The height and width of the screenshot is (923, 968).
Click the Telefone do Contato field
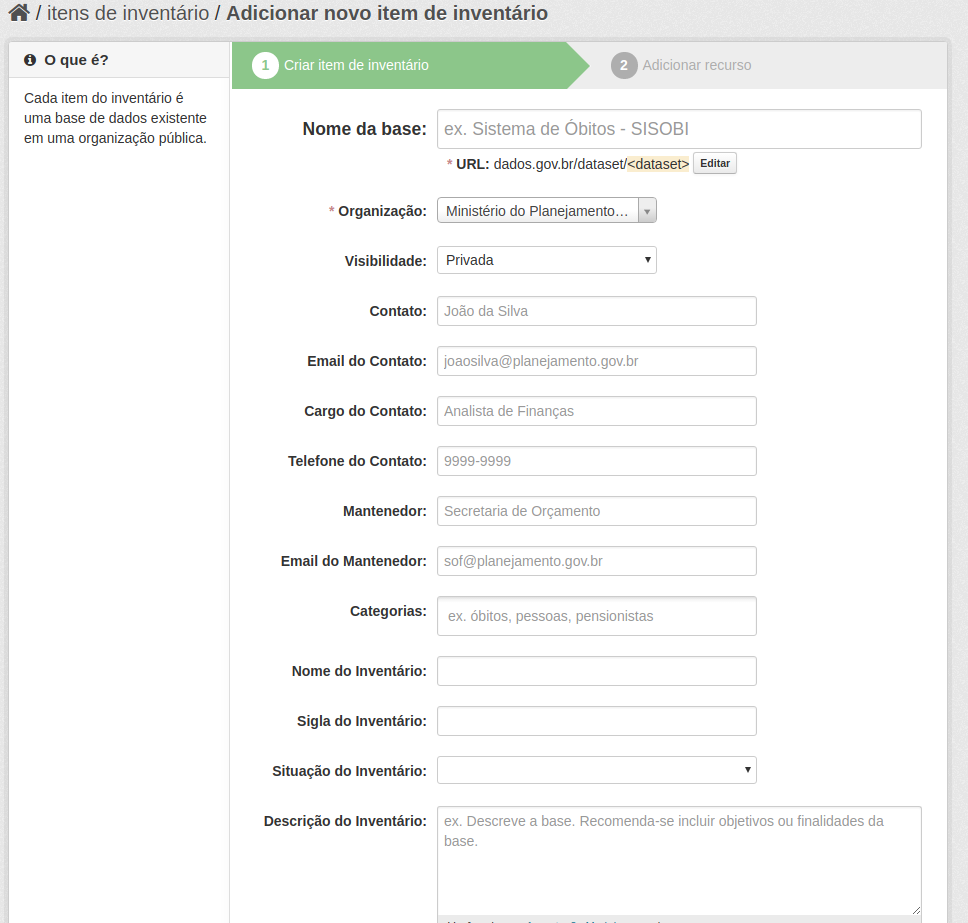point(596,461)
